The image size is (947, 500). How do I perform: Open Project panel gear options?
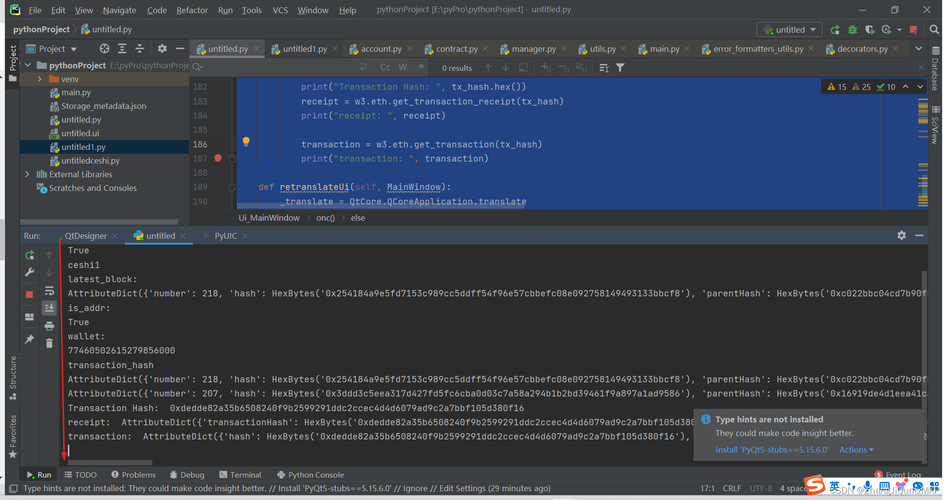(x=162, y=48)
